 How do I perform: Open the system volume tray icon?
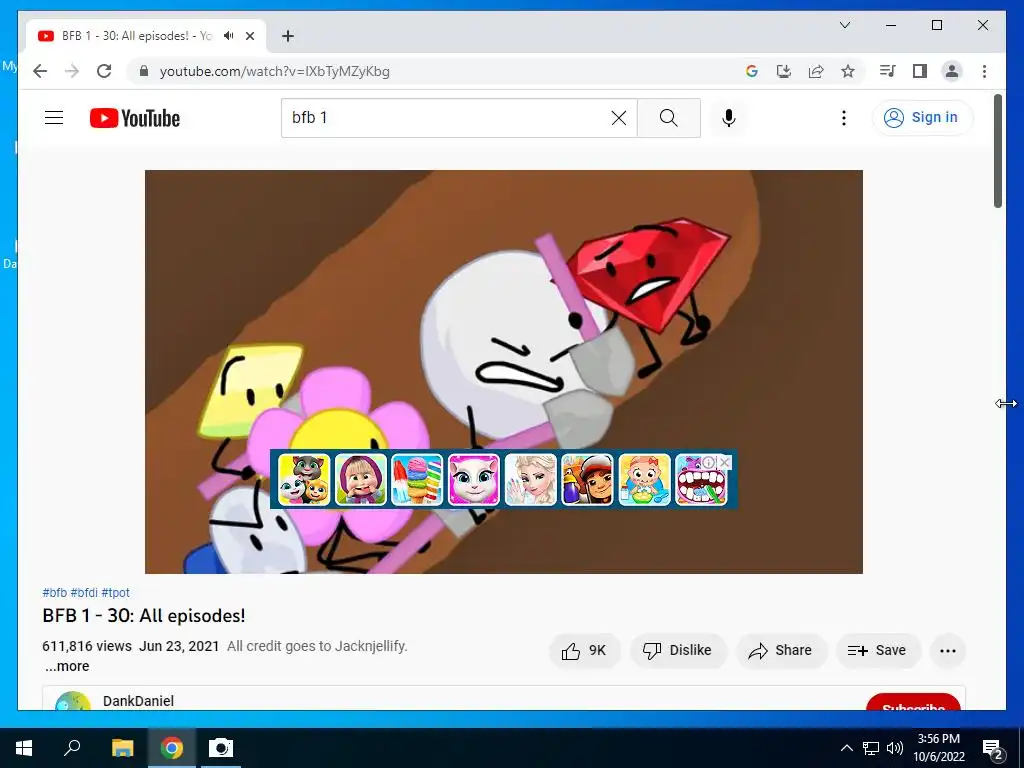tap(895, 748)
